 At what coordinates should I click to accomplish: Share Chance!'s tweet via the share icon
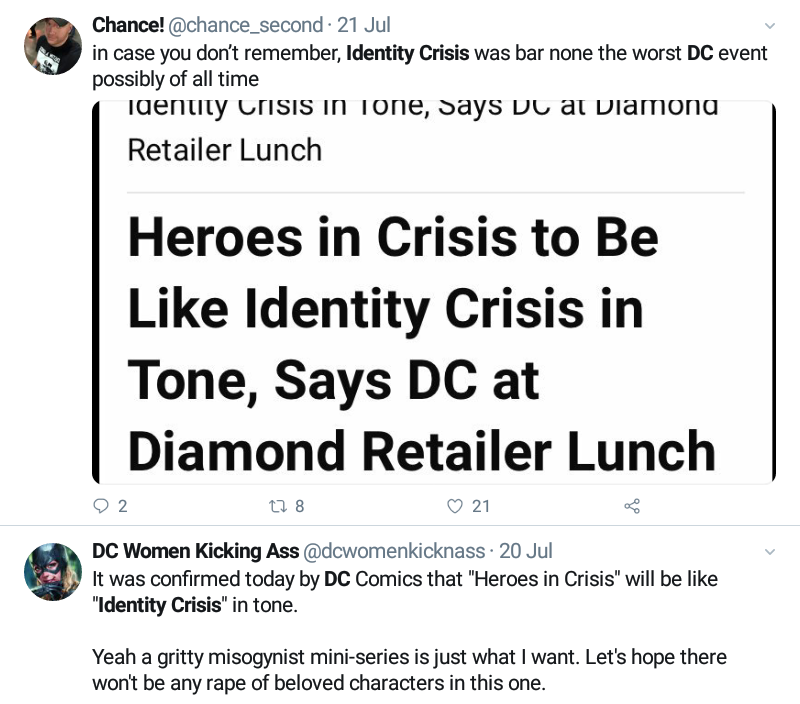[631, 506]
